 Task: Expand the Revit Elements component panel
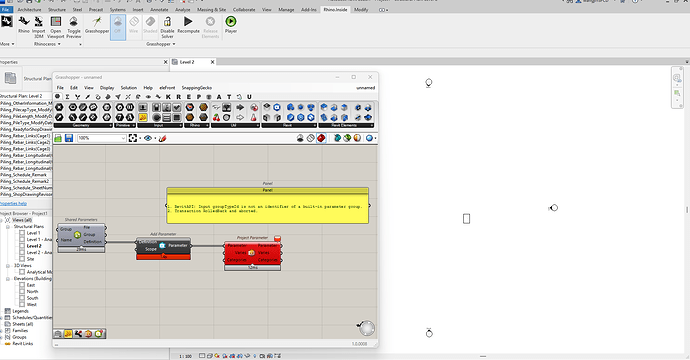pyautogui.click(x=346, y=125)
